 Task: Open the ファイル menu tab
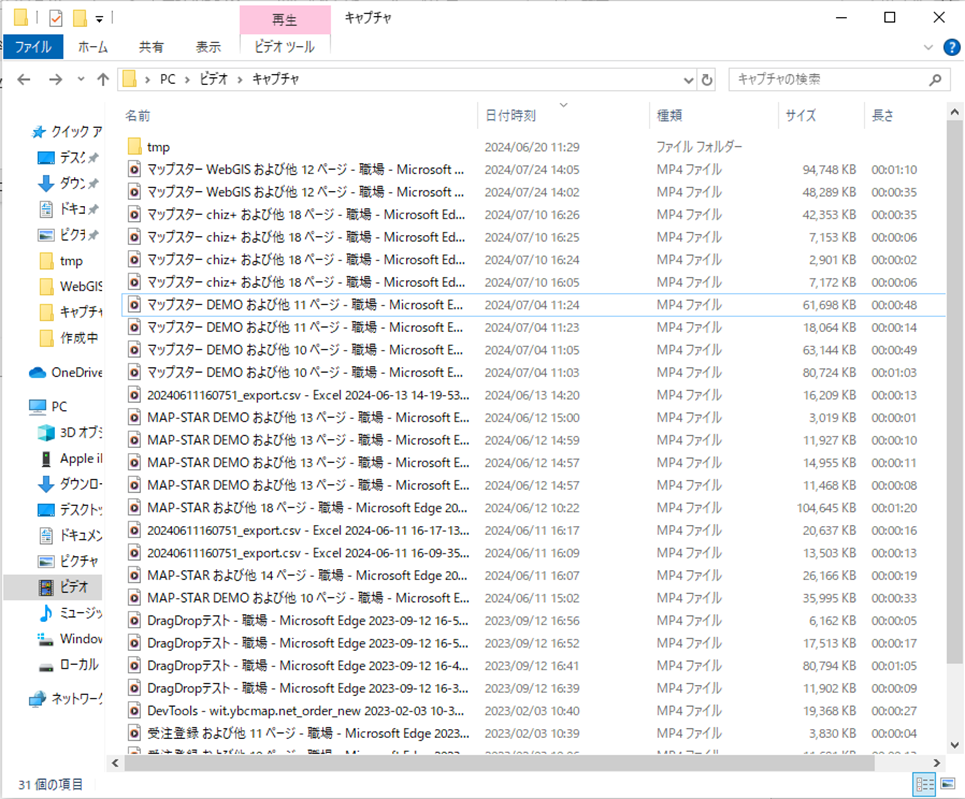[x=33, y=47]
